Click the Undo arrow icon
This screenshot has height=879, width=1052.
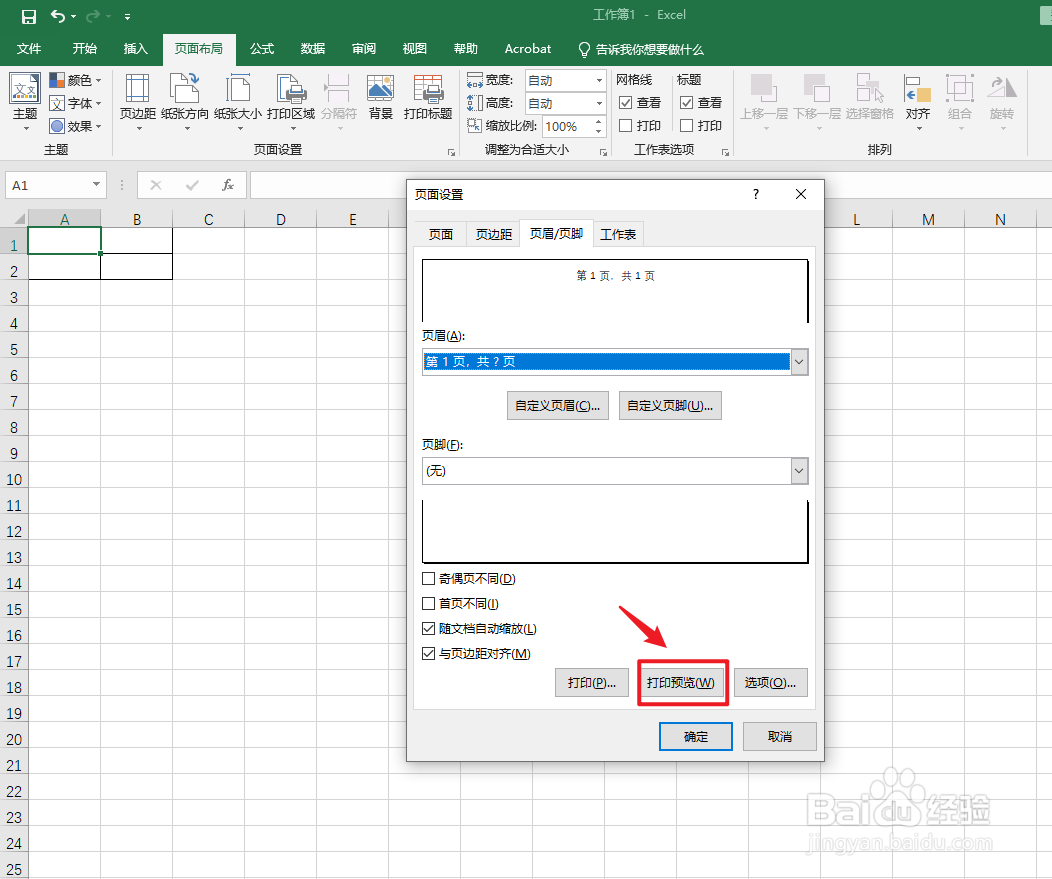click(x=58, y=16)
